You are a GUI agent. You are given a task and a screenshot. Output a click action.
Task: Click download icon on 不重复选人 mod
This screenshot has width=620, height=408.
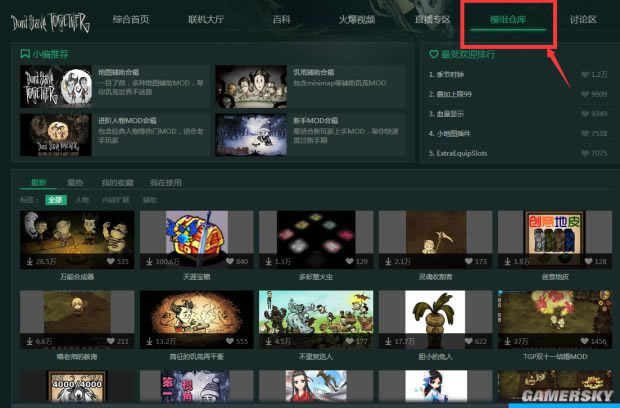point(267,341)
